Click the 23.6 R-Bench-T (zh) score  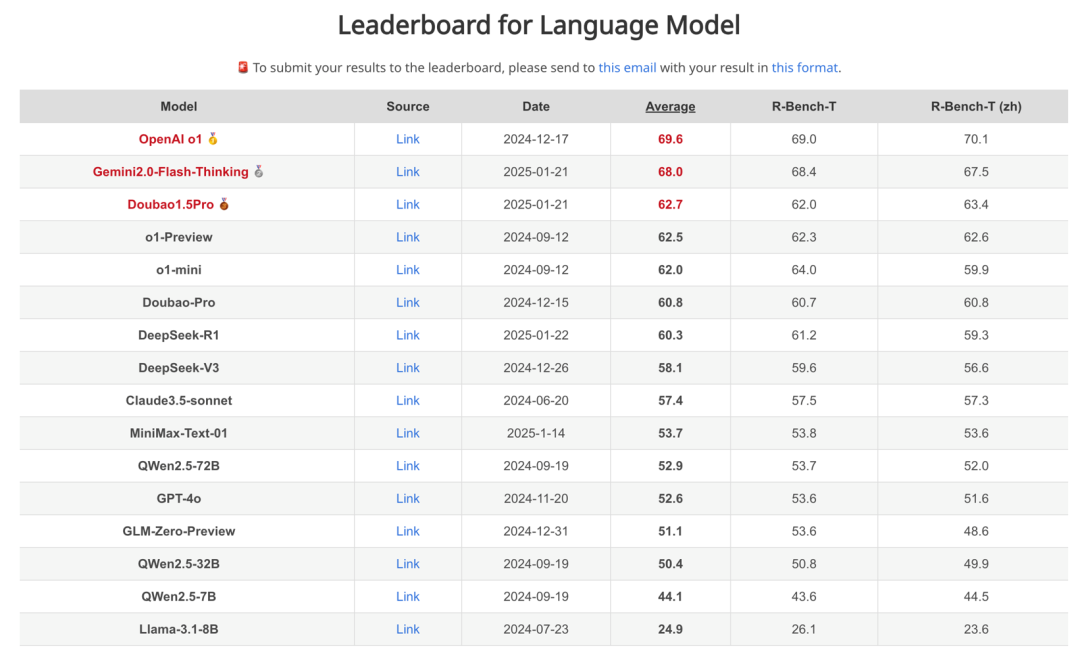tap(976, 629)
